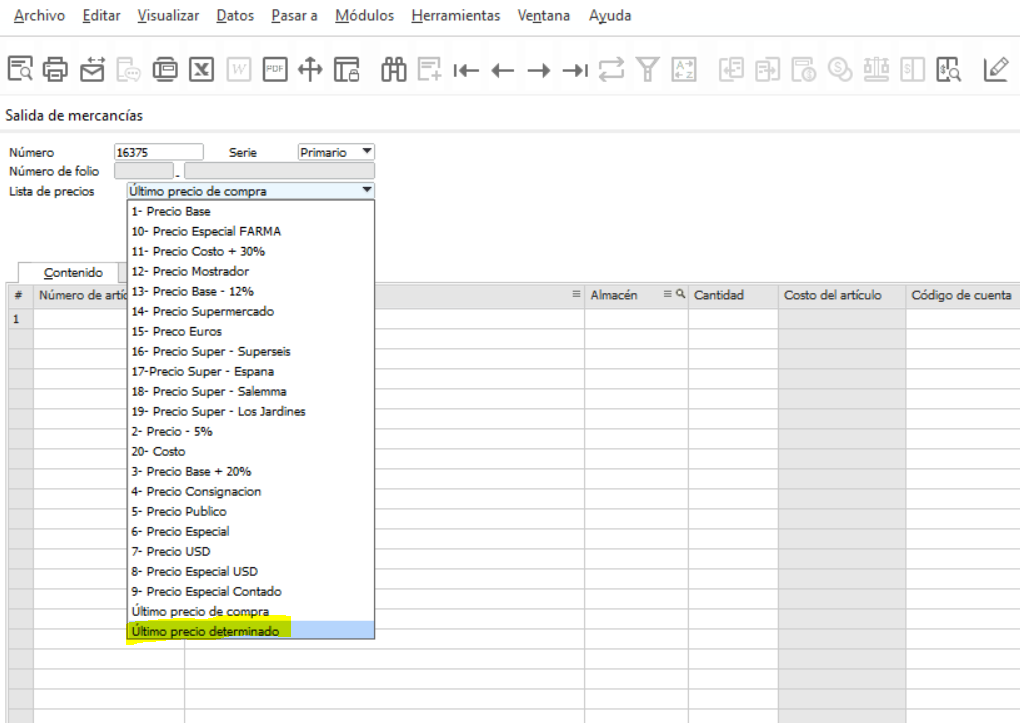The height and width of the screenshot is (723, 1020).
Task: Open the Módulos menu
Action: 364,16
